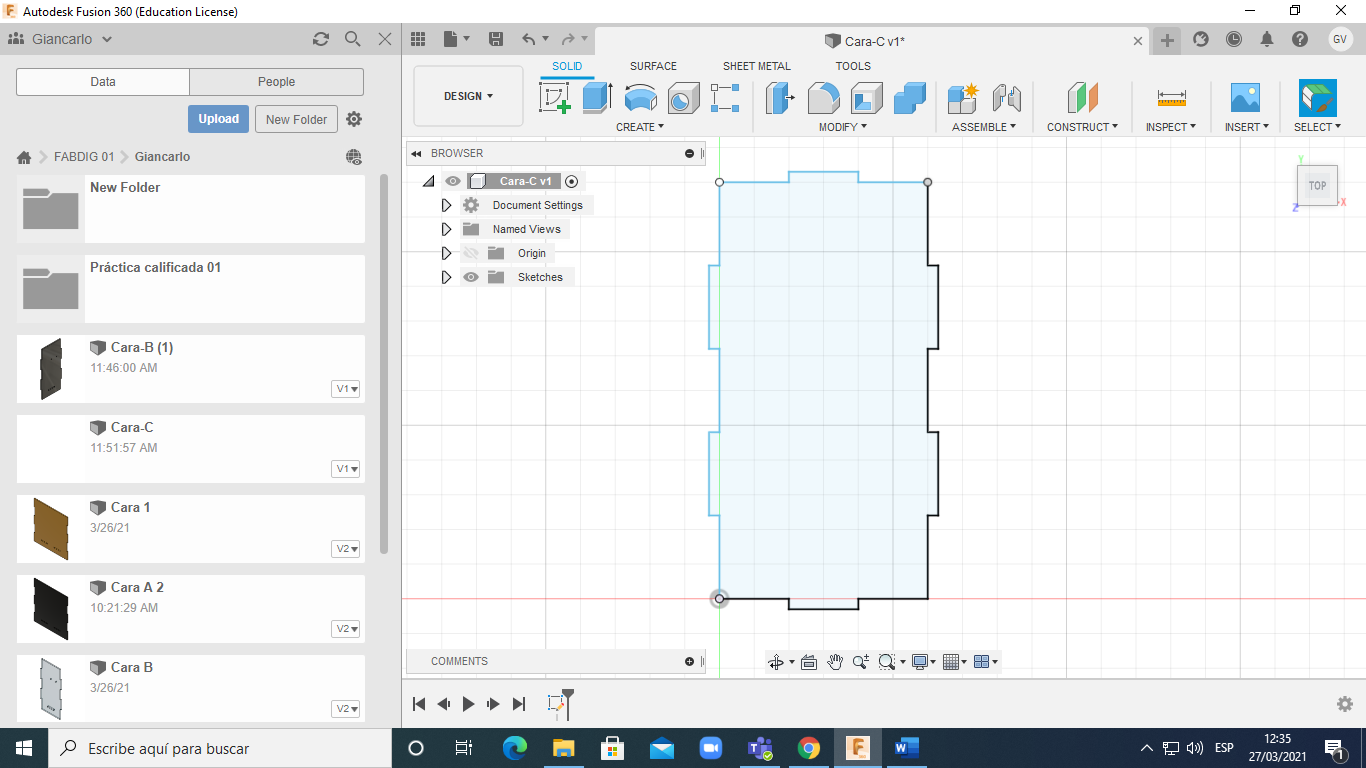Switch to the SURFACE tab

tap(653, 66)
